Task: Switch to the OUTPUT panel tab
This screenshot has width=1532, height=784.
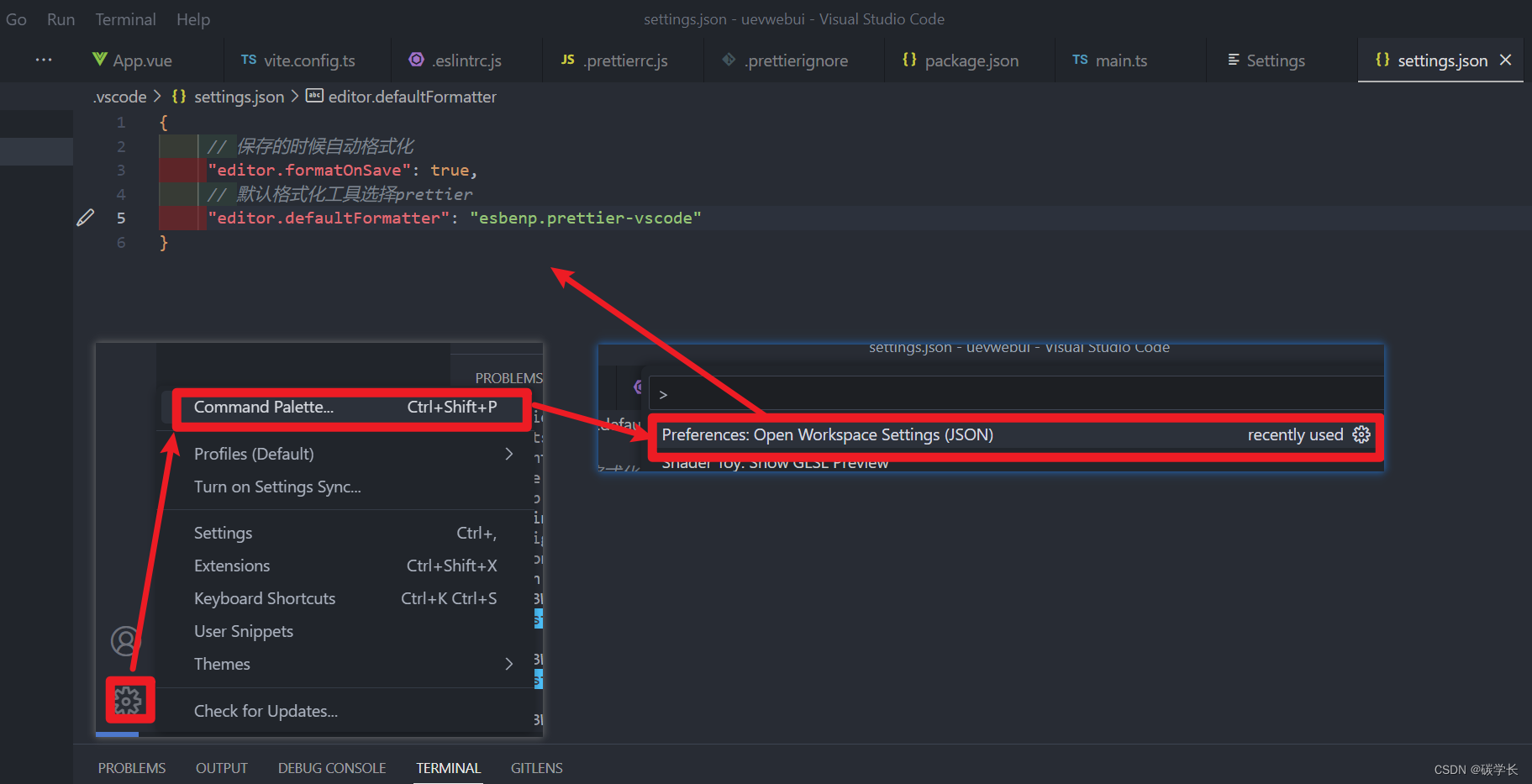Action: point(222,768)
